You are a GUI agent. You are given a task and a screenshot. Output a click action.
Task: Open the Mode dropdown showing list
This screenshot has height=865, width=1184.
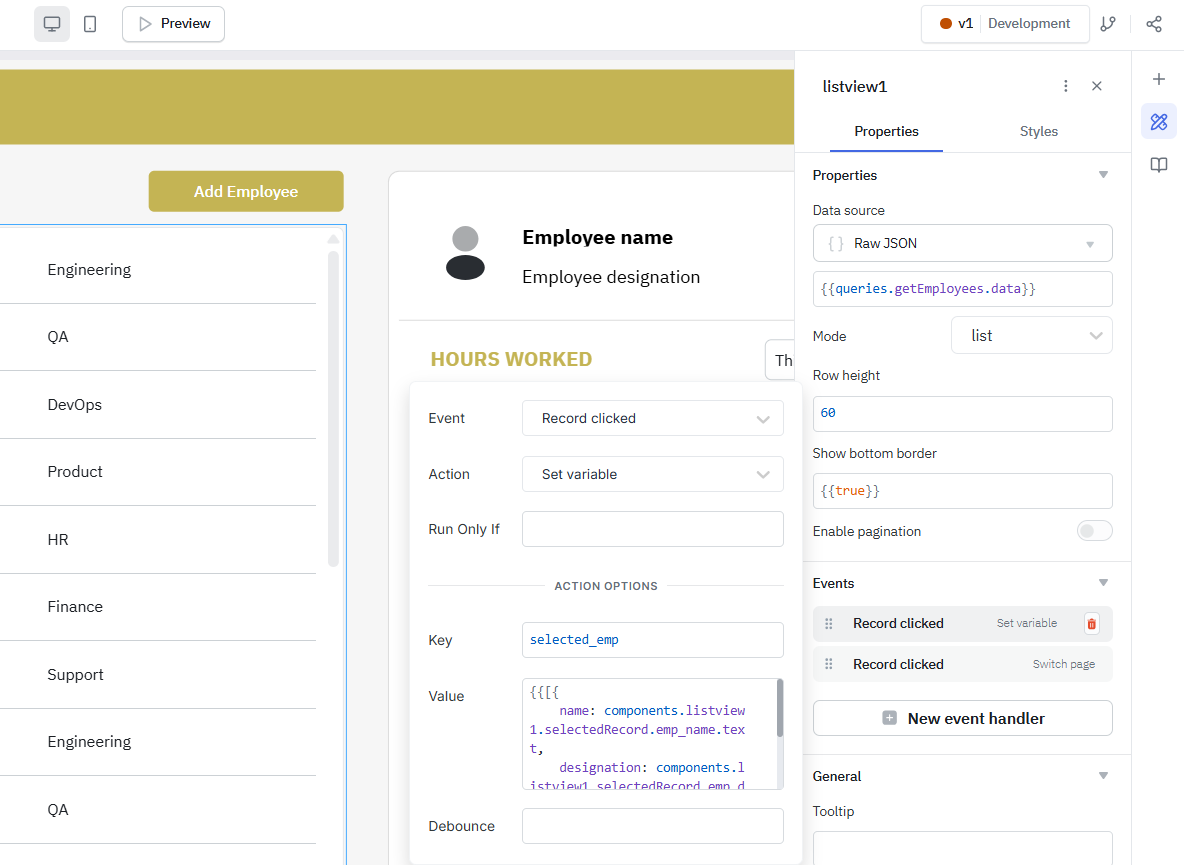(1031, 335)
